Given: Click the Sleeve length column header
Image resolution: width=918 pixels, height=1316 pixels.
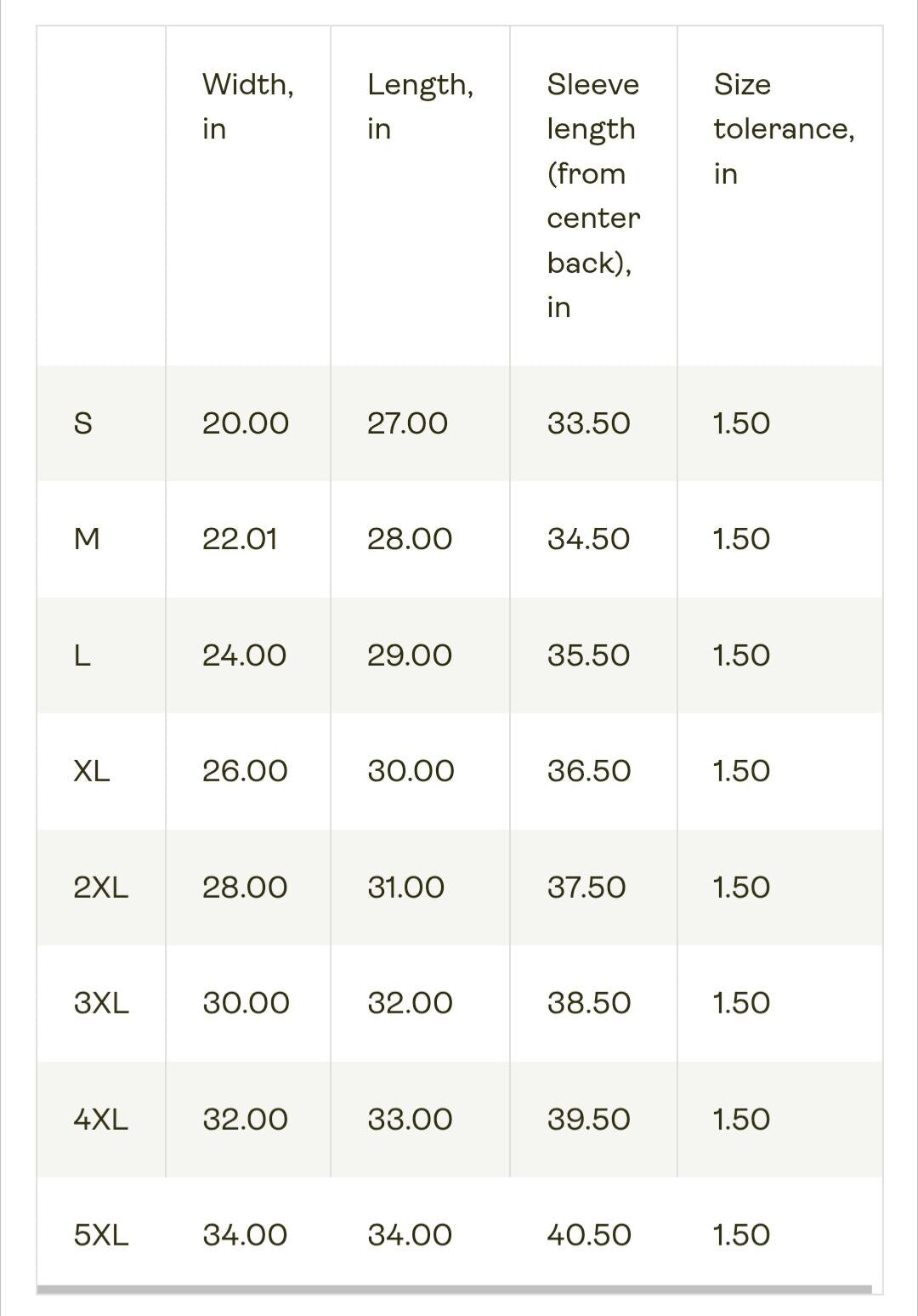Looking at the screenshot, I should (x=593, y=196).
